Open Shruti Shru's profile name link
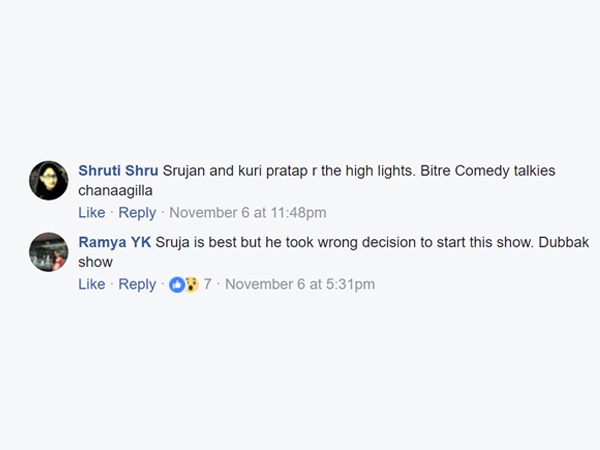This screenshot has height=450, width=600. tap(118, 171)
